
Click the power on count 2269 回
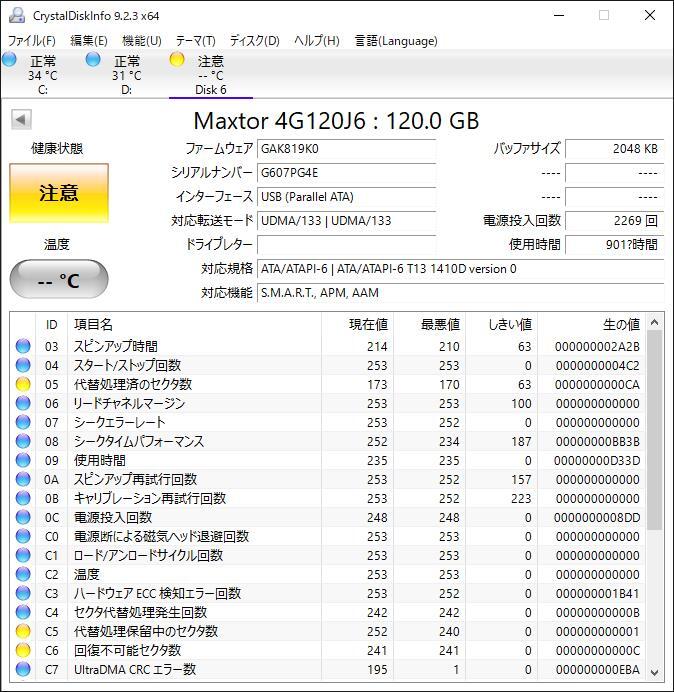(614, 220)
